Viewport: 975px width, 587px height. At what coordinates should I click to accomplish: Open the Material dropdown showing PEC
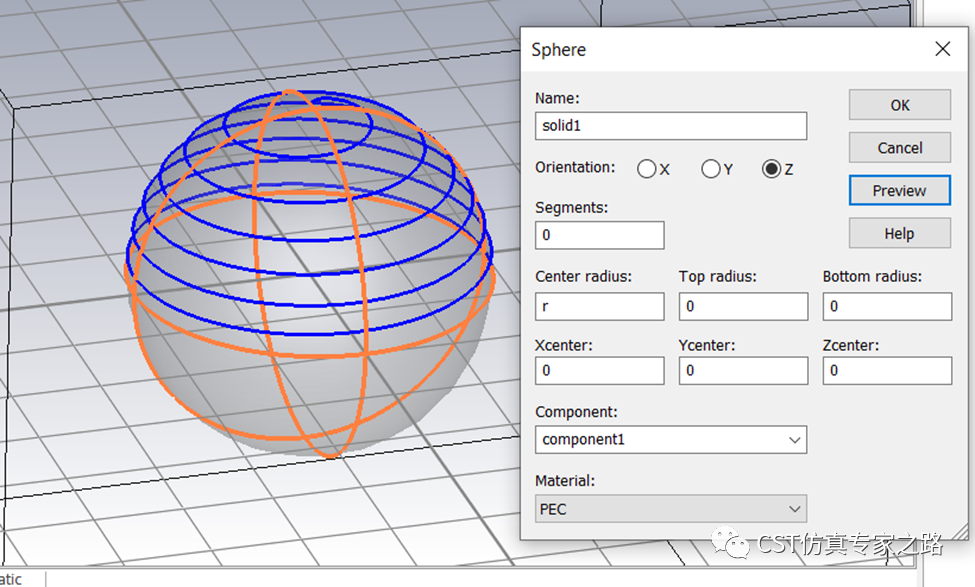pos(670,509)
